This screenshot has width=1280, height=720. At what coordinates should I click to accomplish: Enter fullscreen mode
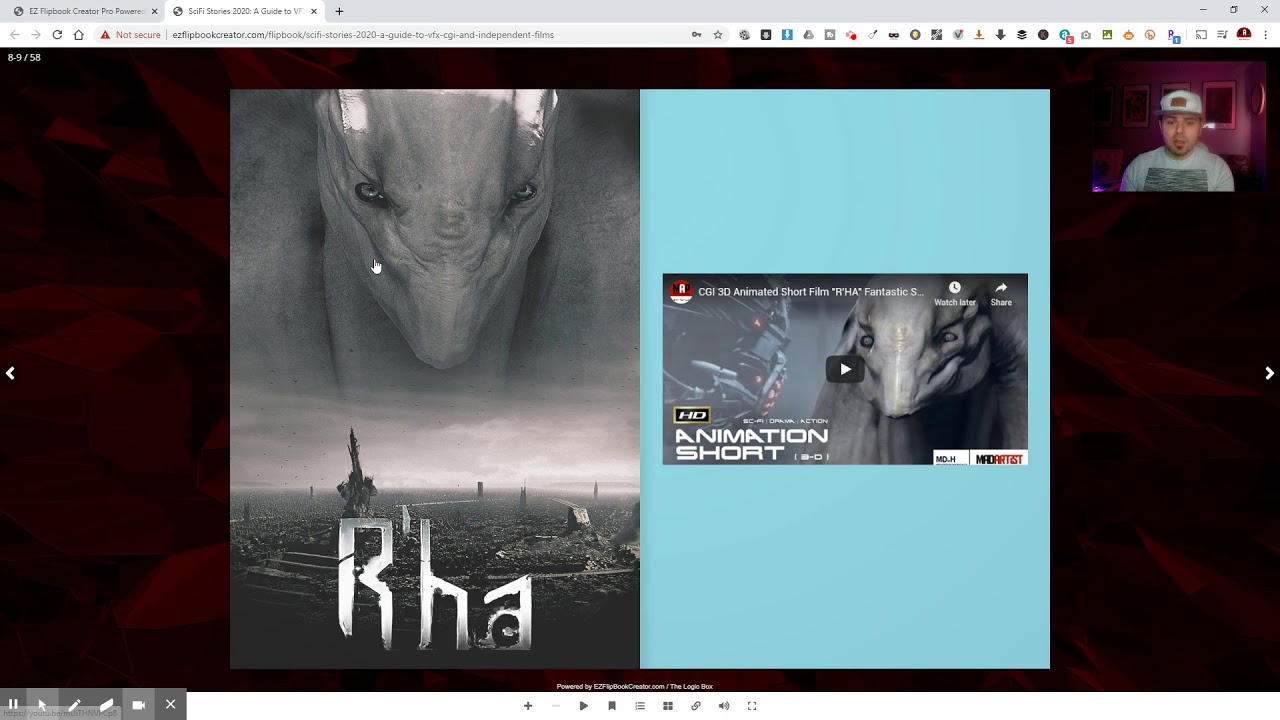[x=752, y=706]
